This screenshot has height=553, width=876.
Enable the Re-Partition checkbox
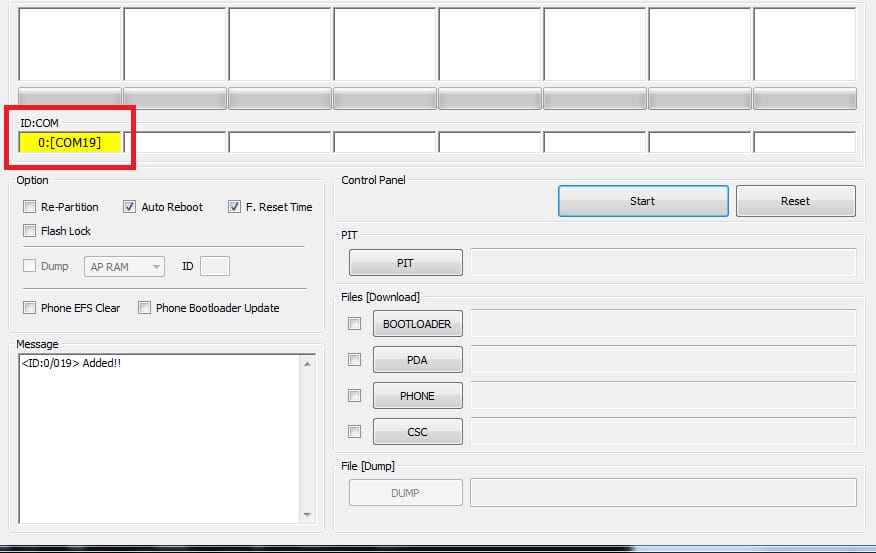pos(30,207)
